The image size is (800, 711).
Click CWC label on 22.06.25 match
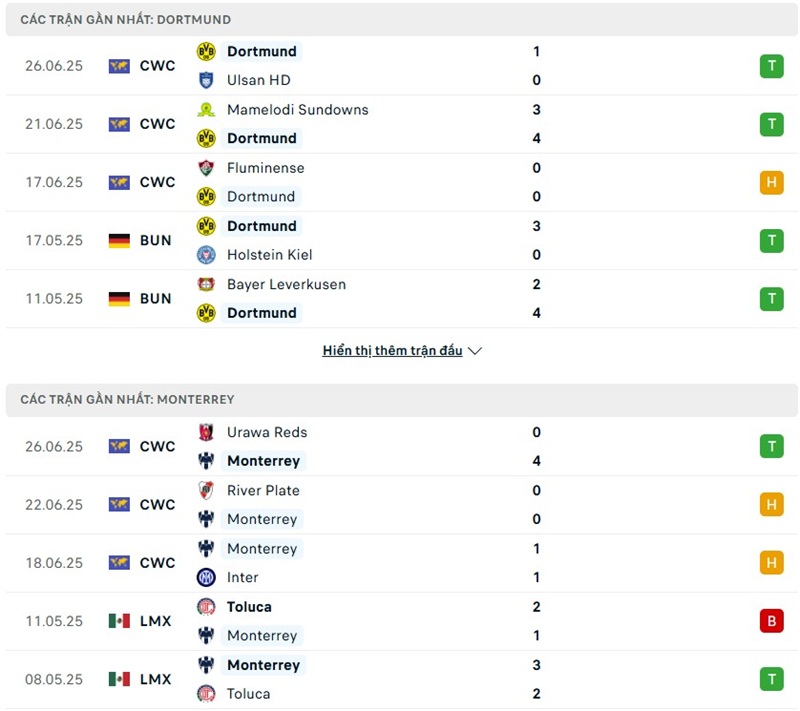[x=157, y=504]
